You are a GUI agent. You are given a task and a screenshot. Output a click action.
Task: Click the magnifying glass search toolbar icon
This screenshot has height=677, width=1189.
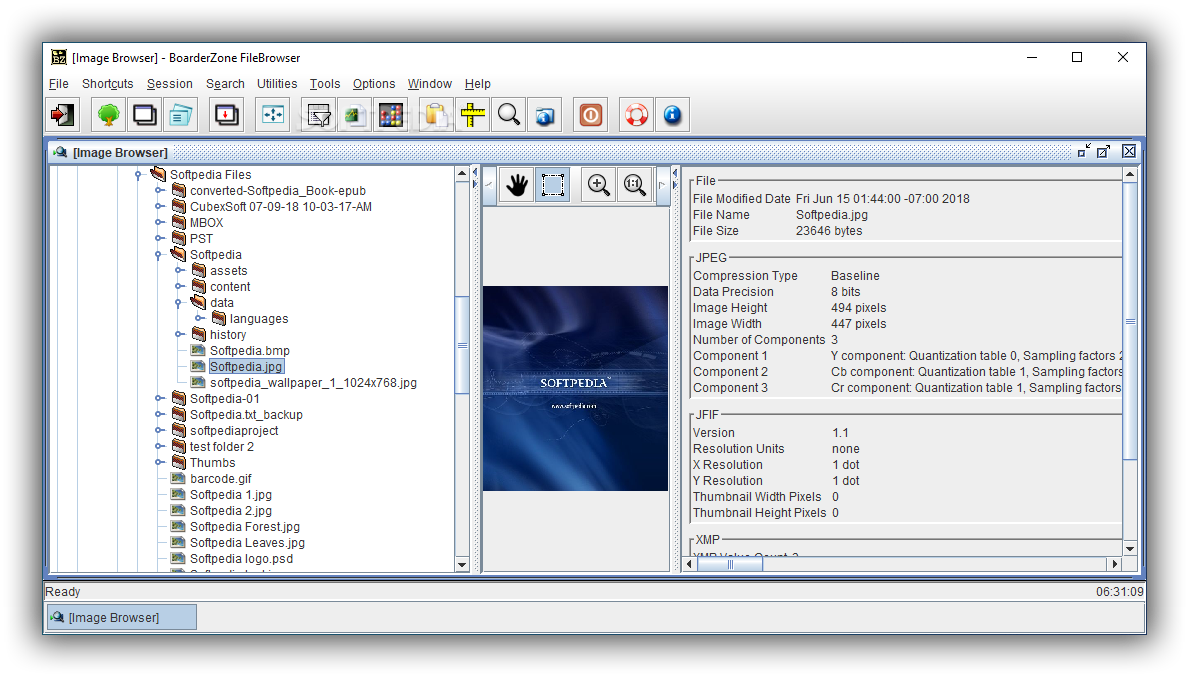click(x=509, y=115)
